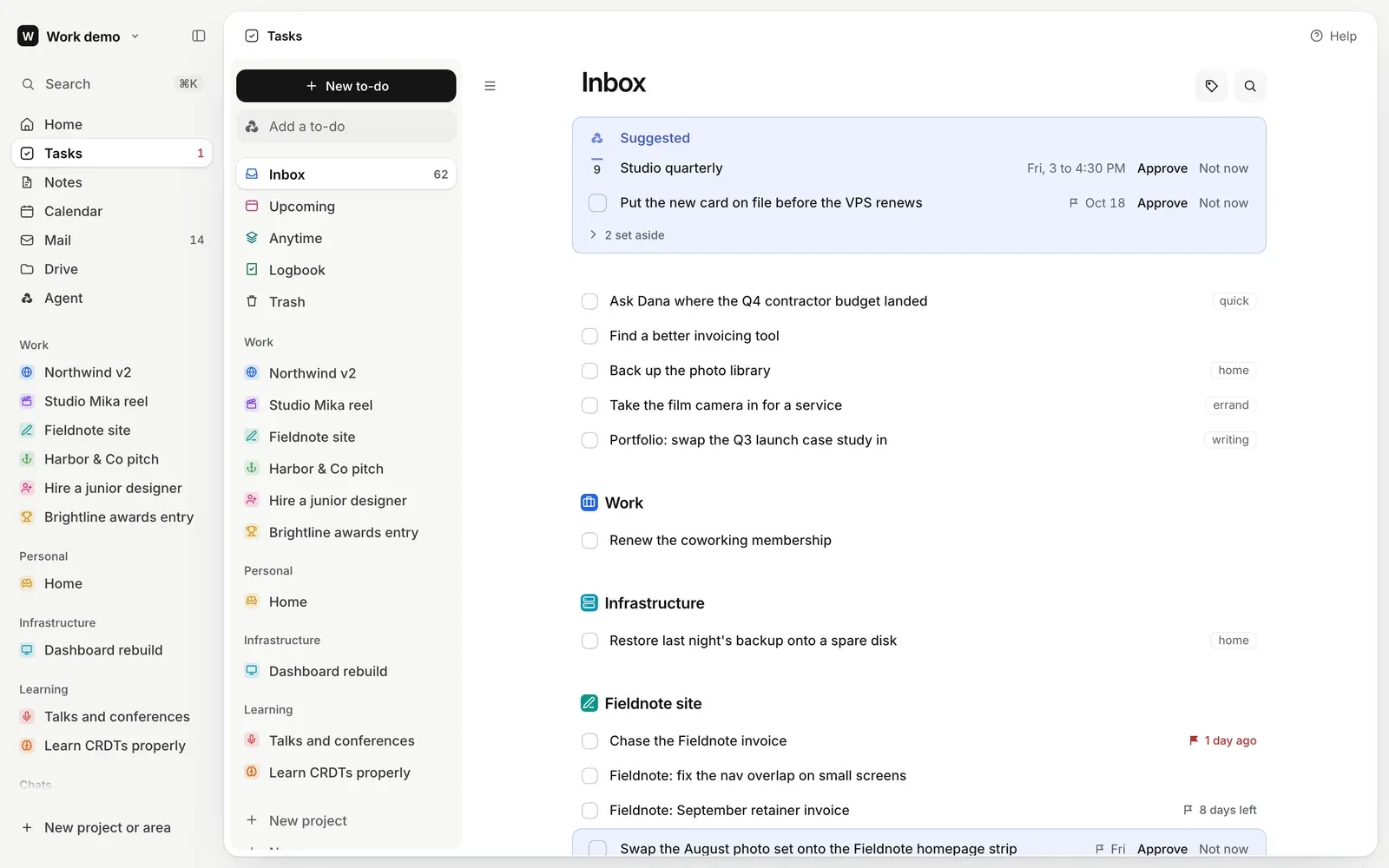This screenshot has height=868, width=1389.
Task: Click Not now for the VPS card suggestion
Action: pyautogui.click(x=1223, y=203)
